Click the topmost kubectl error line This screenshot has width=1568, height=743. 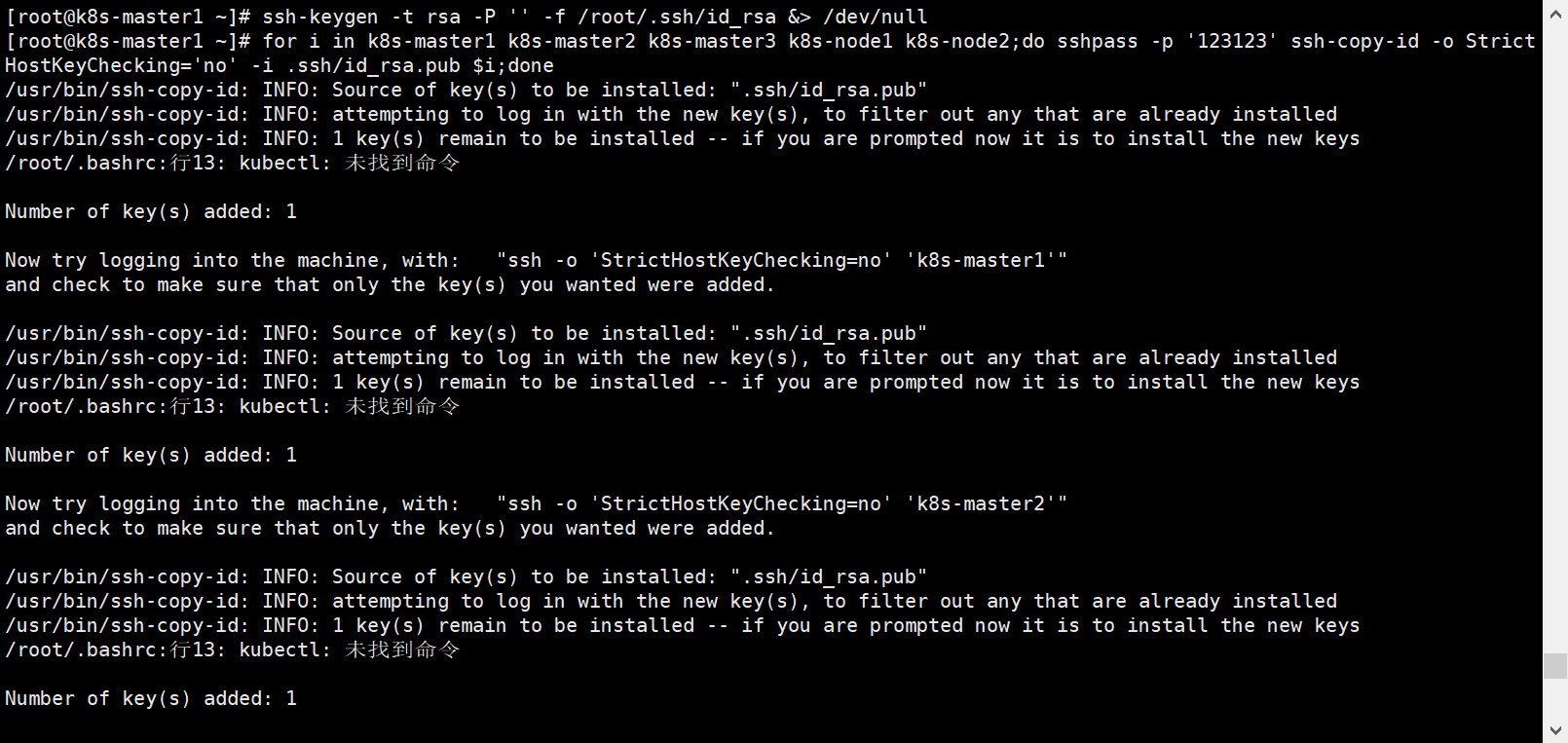[232, 163]
